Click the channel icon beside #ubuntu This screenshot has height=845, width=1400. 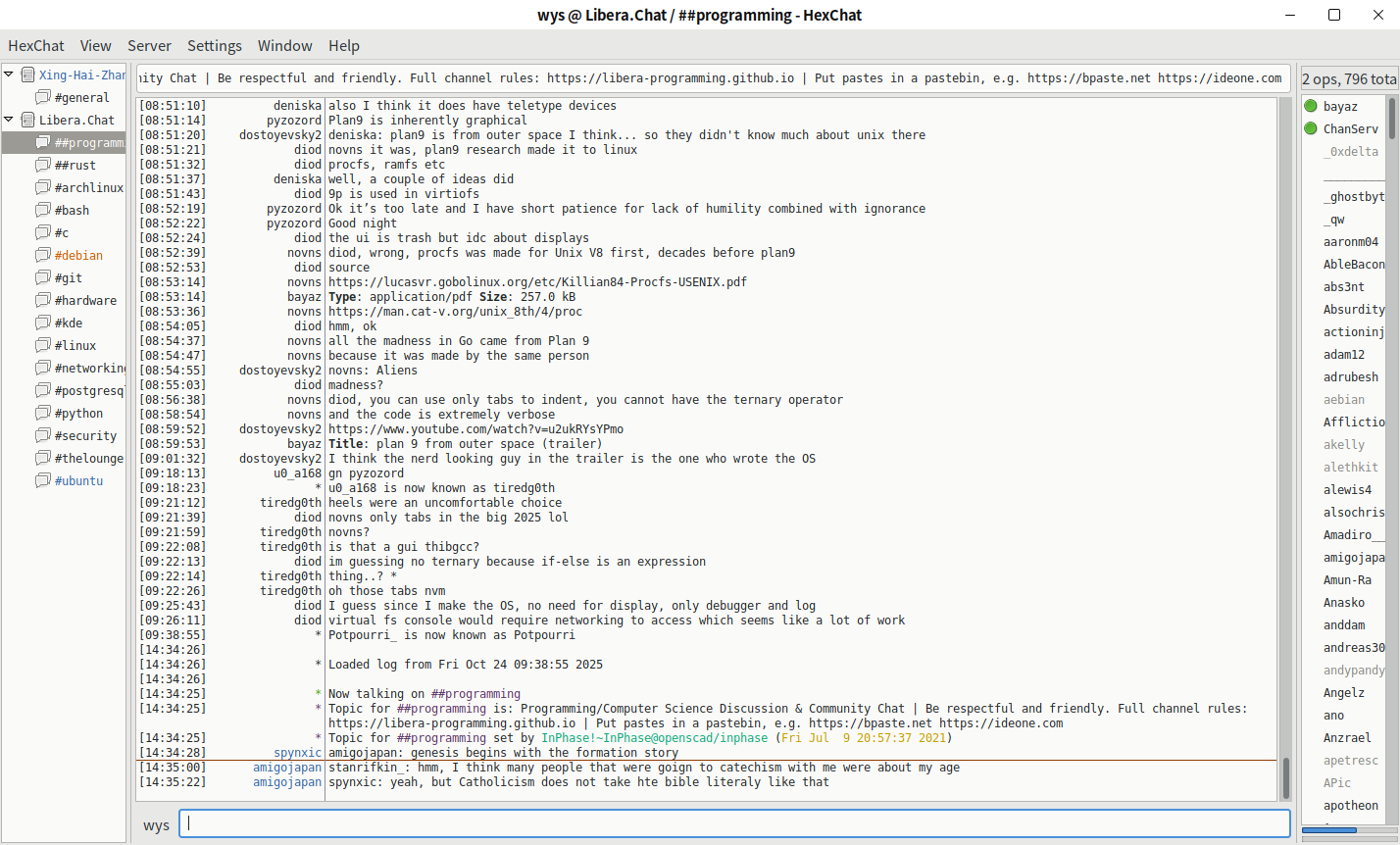point(43,480)
